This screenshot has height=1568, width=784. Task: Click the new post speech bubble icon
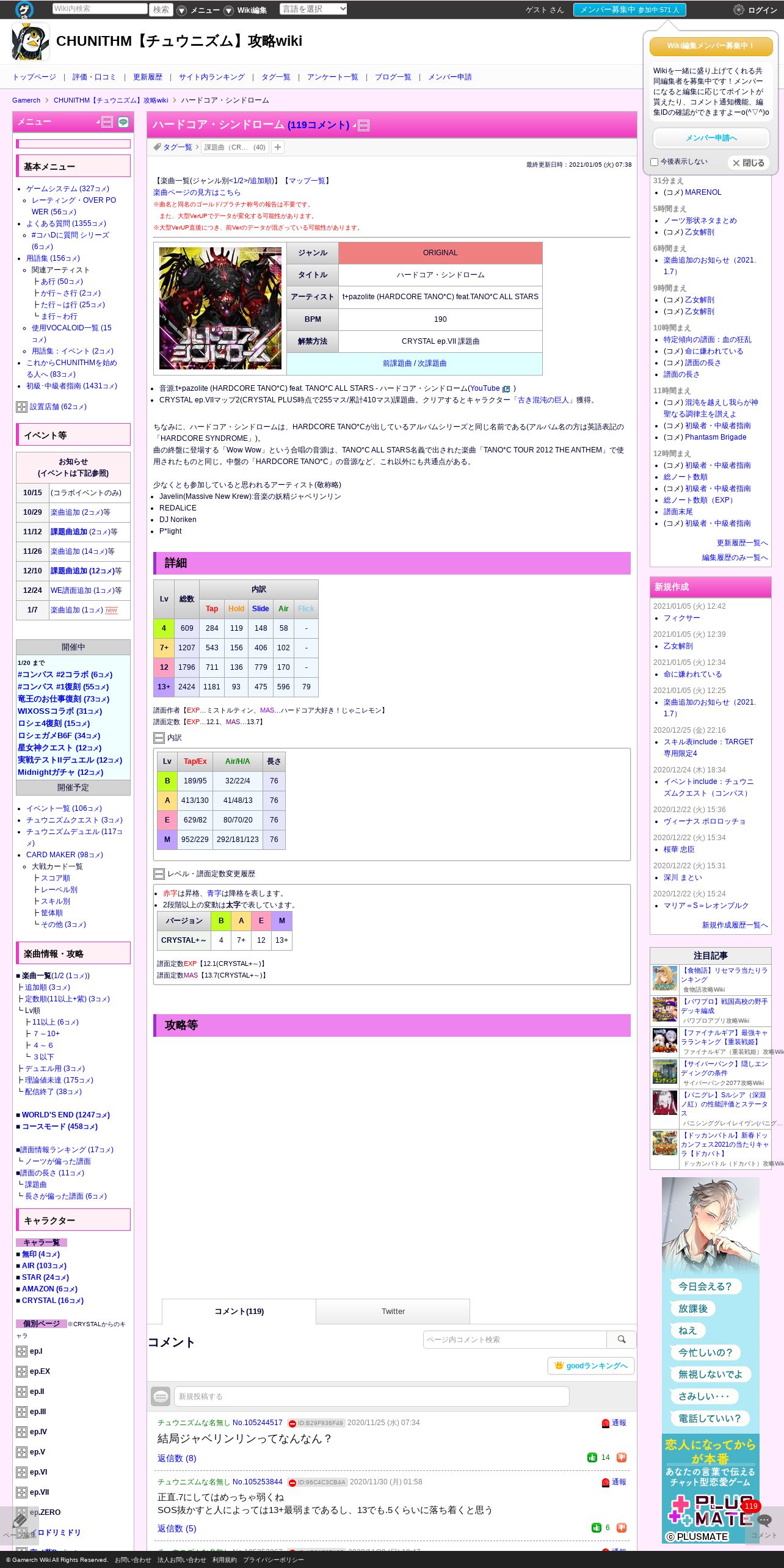[x=161, y=1396]
